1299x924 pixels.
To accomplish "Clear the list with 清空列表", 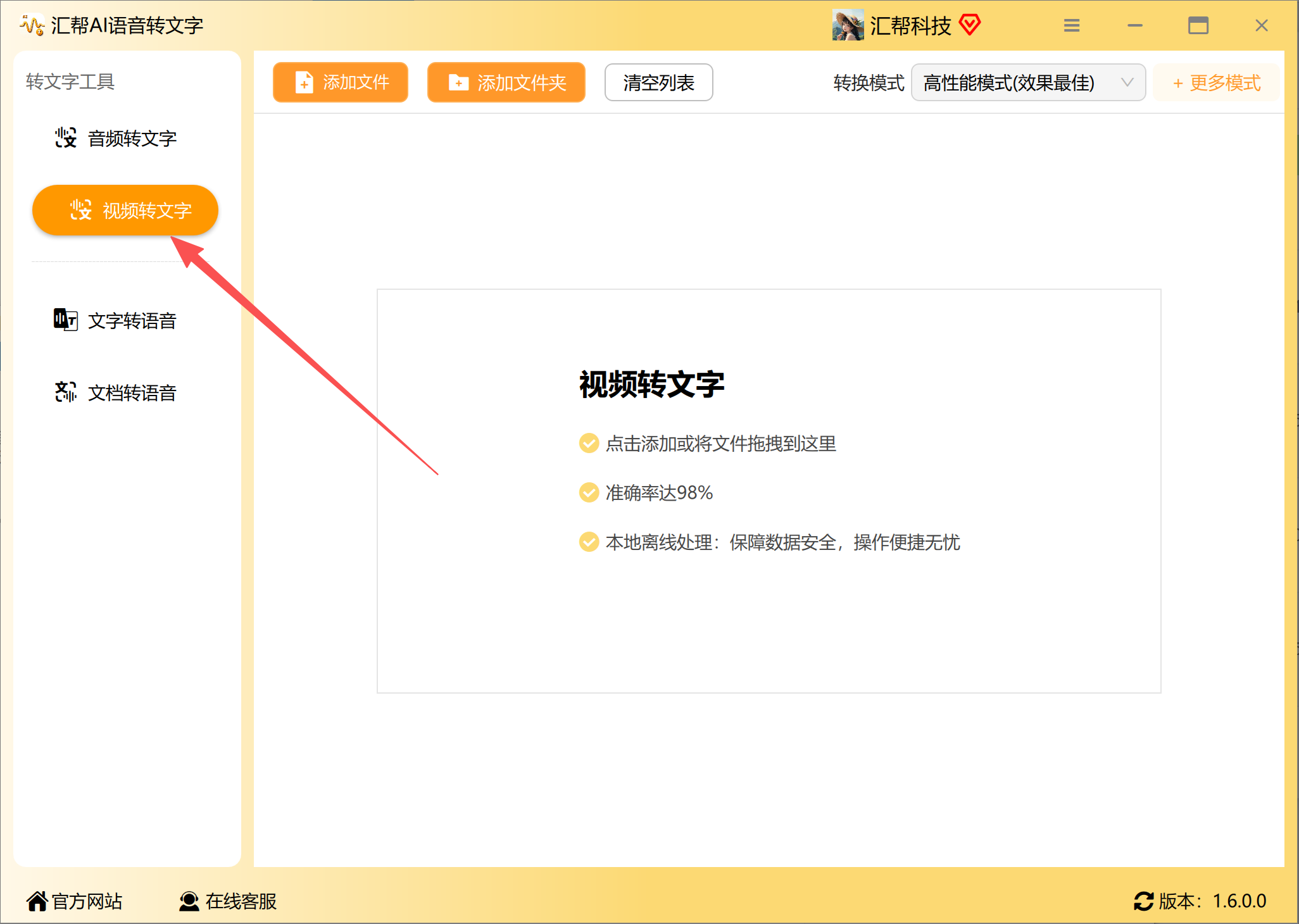I will 659,82.
